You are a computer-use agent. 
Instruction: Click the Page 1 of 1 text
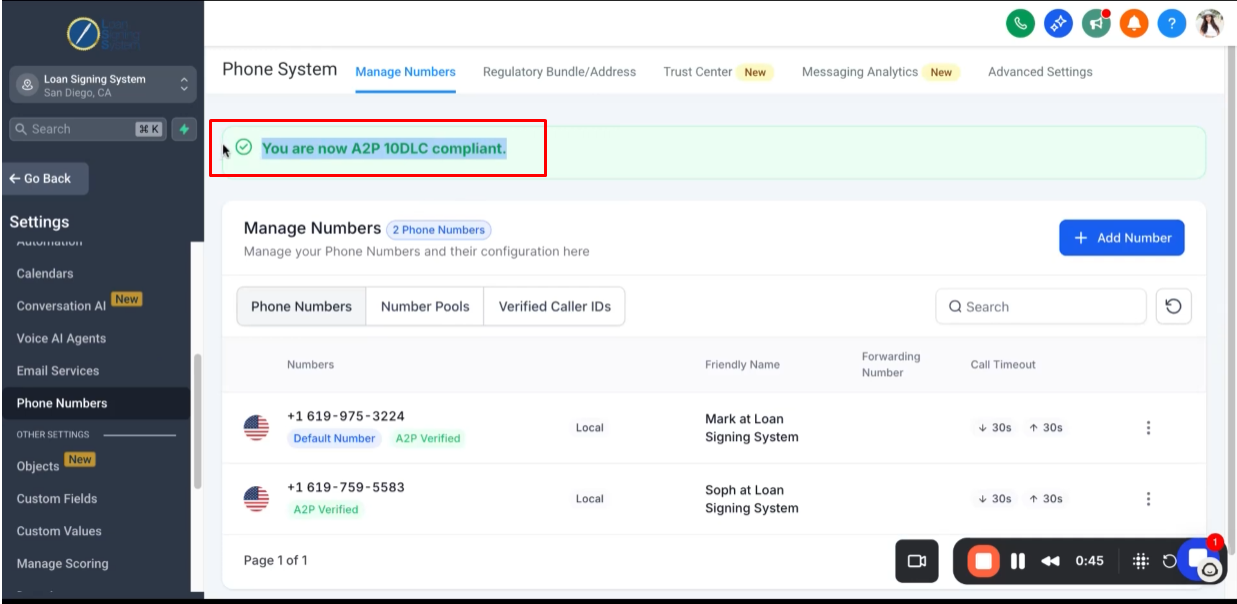coord(276,560)
